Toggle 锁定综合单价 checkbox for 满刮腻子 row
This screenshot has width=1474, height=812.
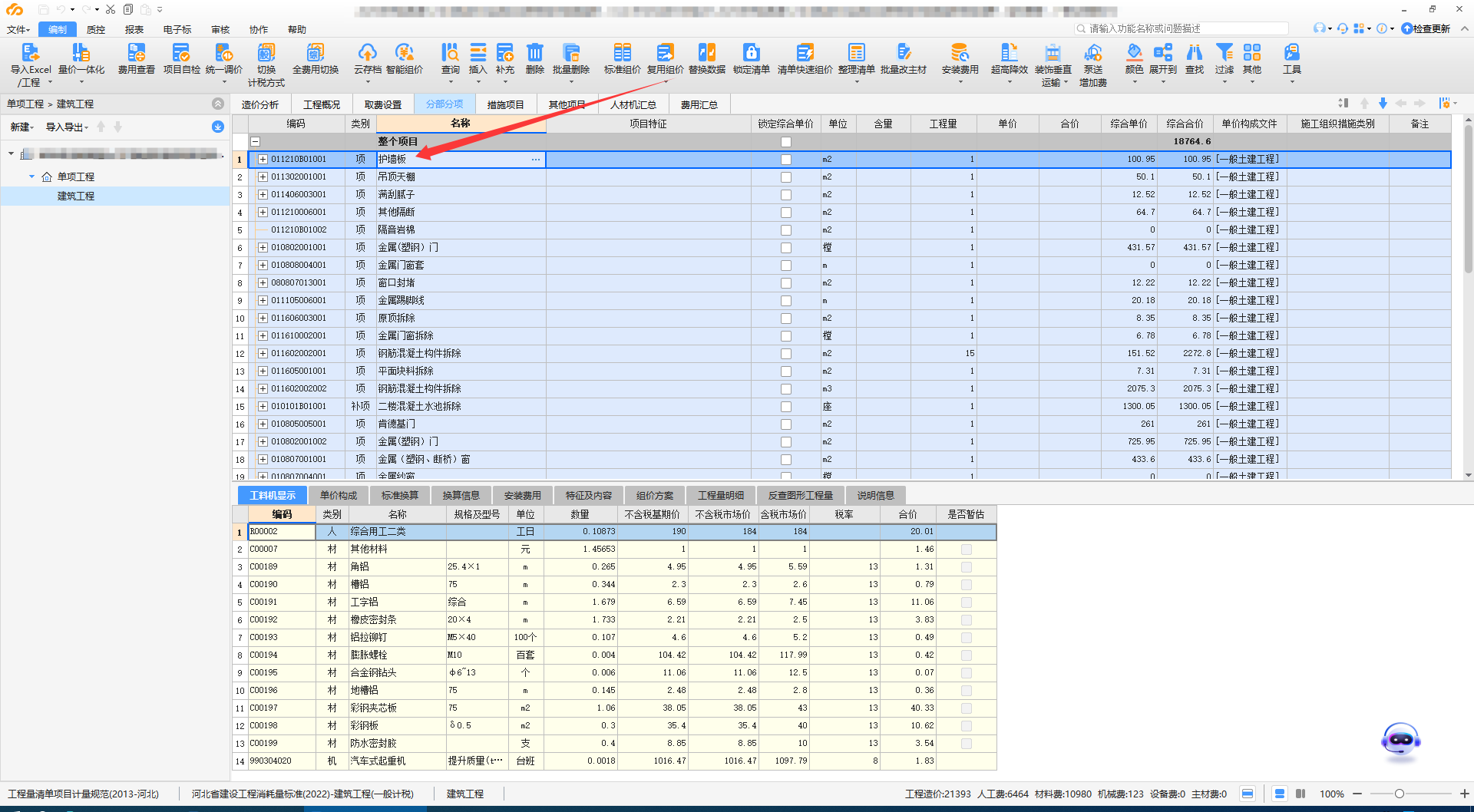[x=785, y=195]
